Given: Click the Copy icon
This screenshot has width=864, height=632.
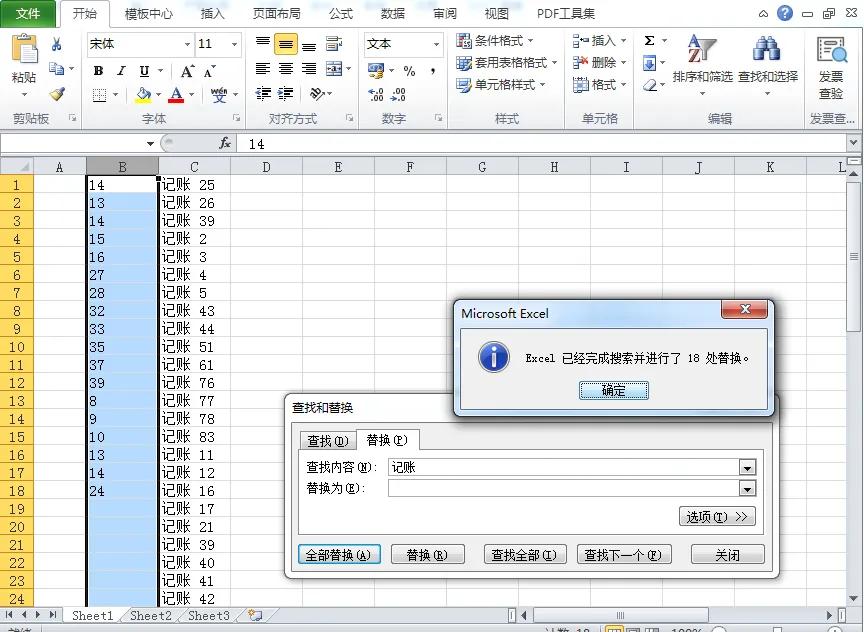Looking at the screenshot, I should (x=56, y=68).
